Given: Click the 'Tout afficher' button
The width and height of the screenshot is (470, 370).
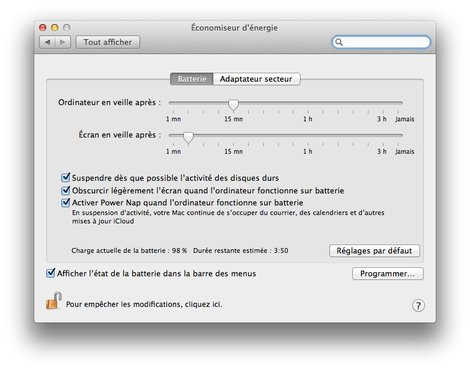Looking at the screenshot, I should tap(108, 42).
